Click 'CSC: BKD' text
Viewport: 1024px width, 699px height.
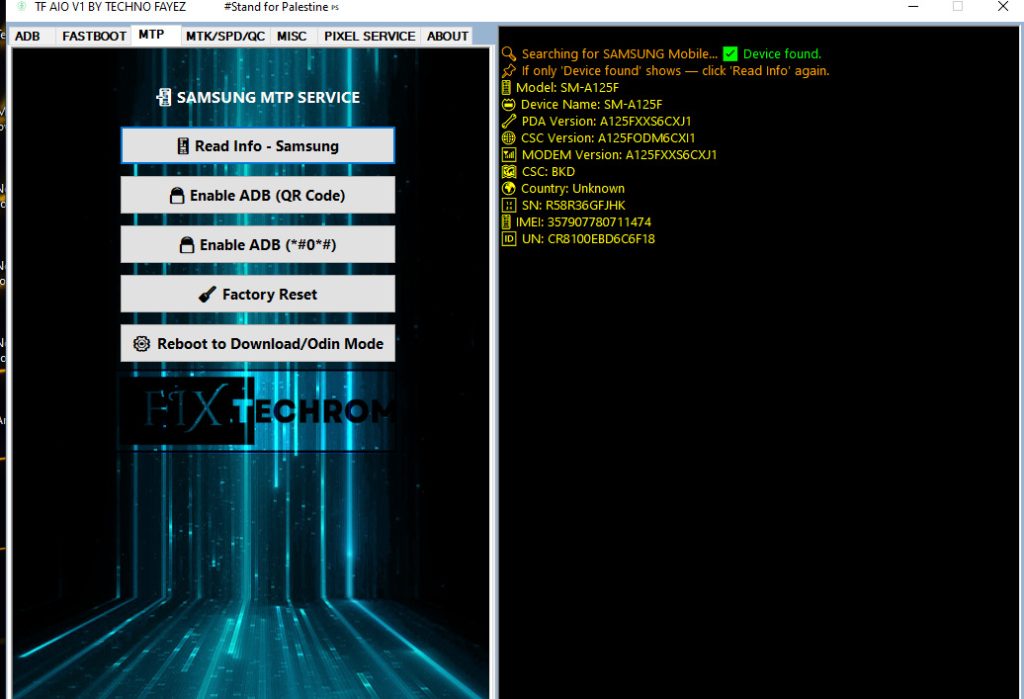click(x=549, y=172)
